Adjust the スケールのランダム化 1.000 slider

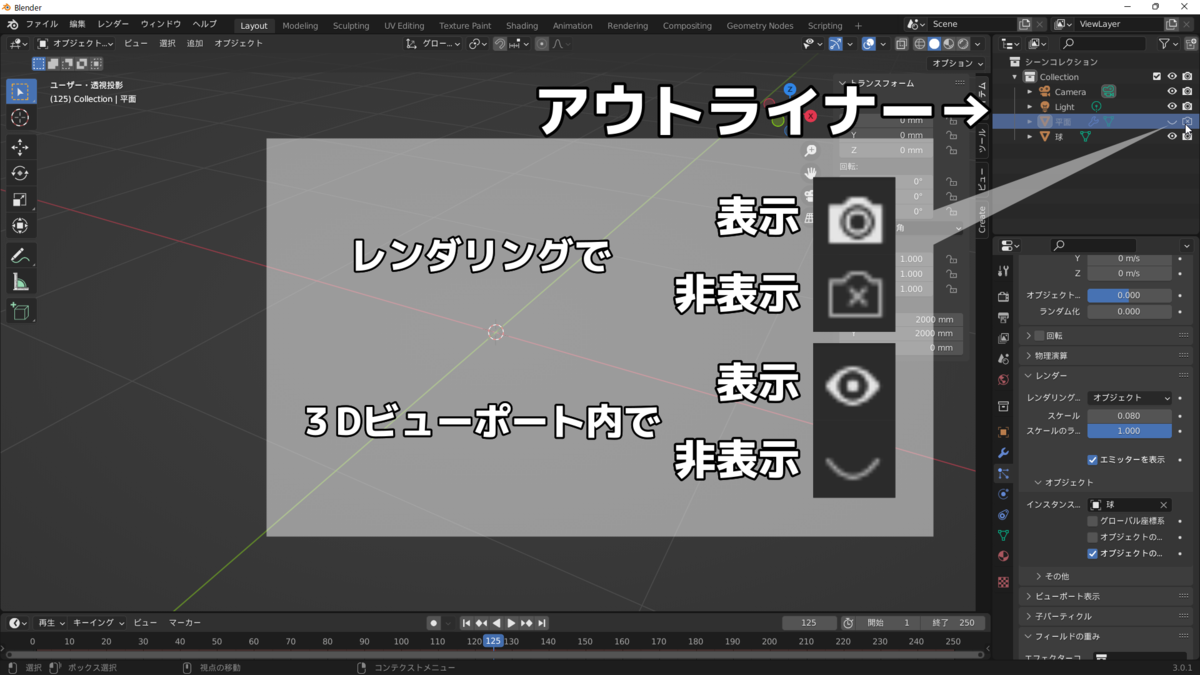tap(1129, 431)
